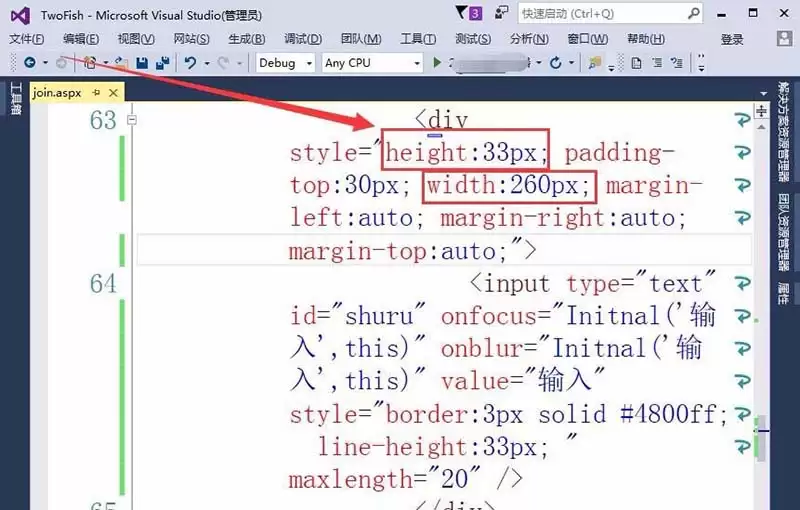Screen dimensions: 800x510
Task: Comment out the selected lines
Action: pyautogui.click(x=657, y=63)
